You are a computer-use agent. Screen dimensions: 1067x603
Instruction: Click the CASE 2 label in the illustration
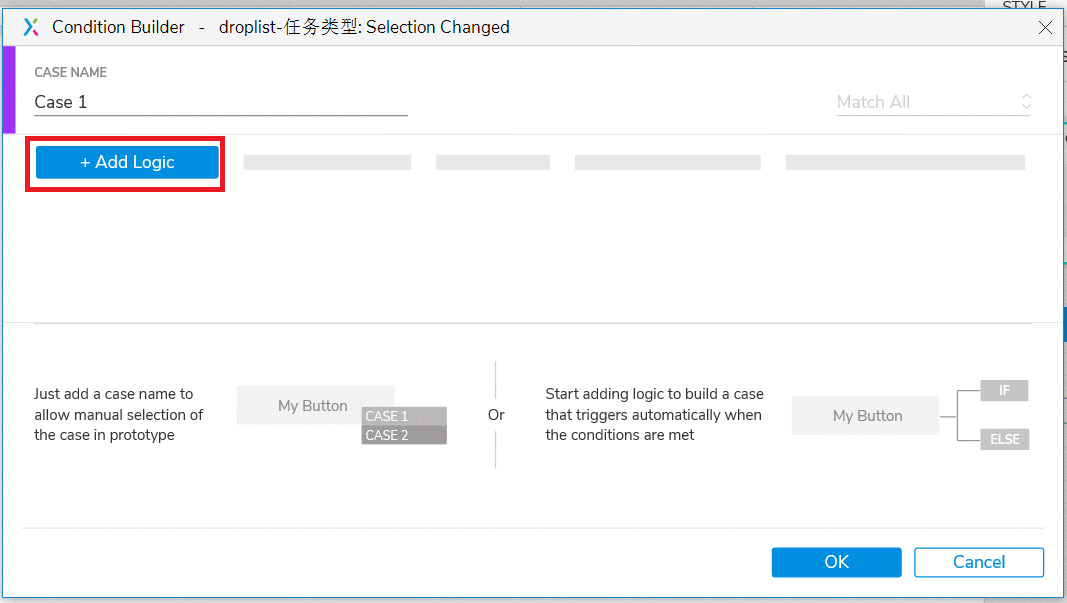pos(404,436)
